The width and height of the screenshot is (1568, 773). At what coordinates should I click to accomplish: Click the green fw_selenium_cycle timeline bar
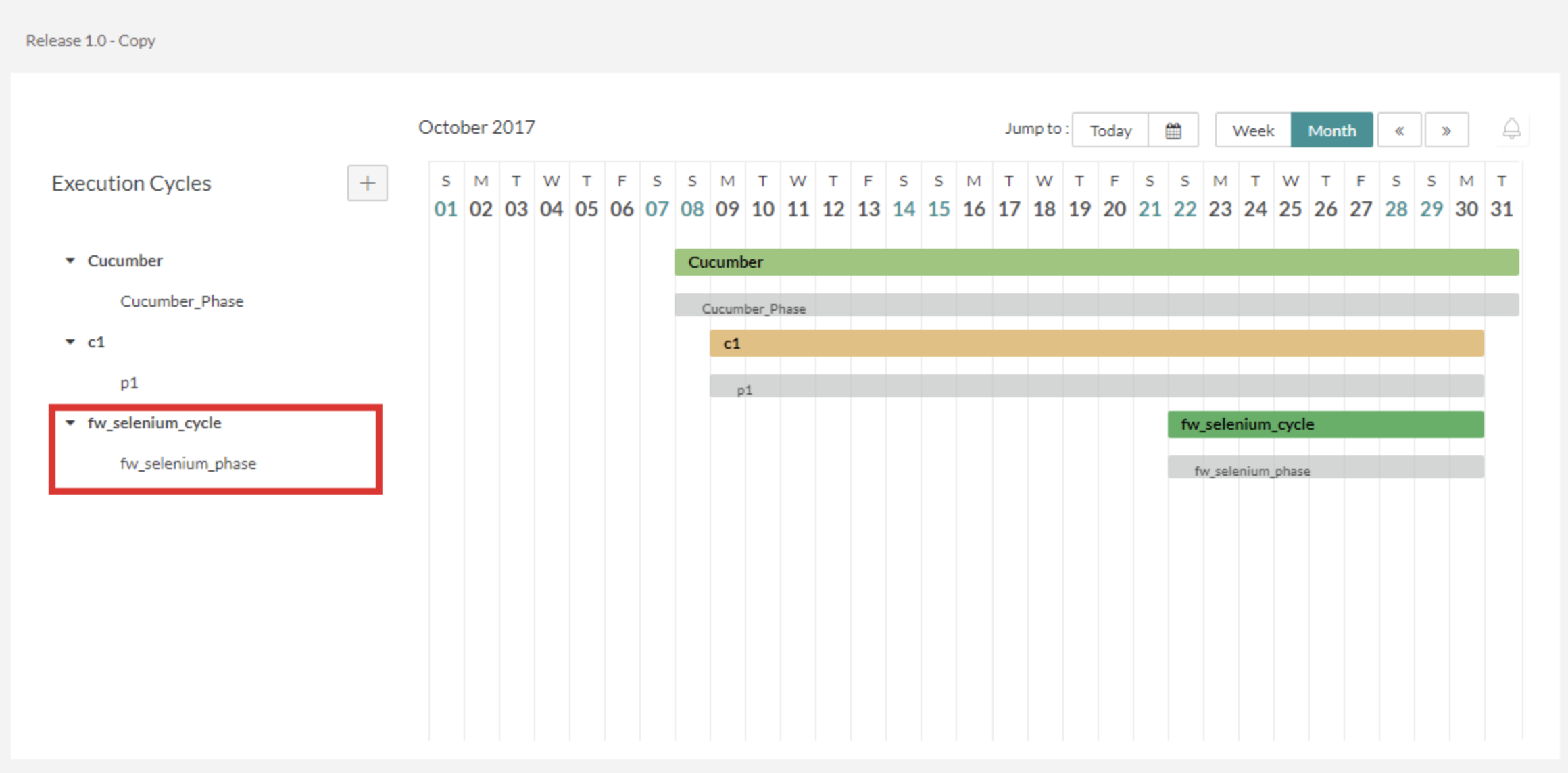1325,424
